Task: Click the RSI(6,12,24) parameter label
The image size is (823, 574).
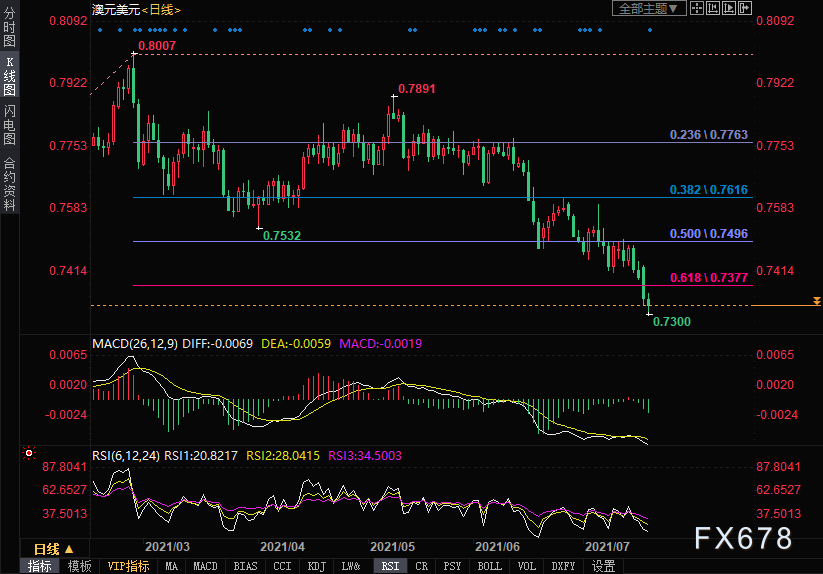Action: coord(126,455)
